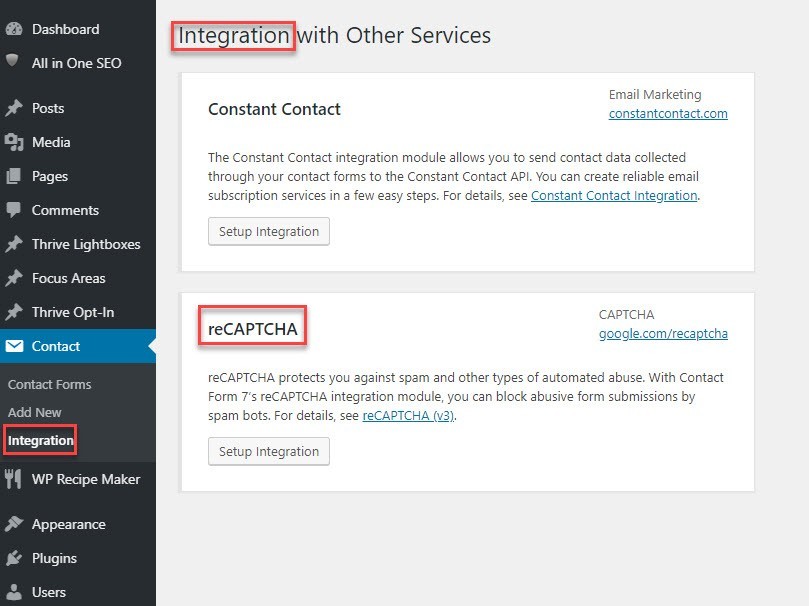Click the Email Marketing category label

click(655, 95)
